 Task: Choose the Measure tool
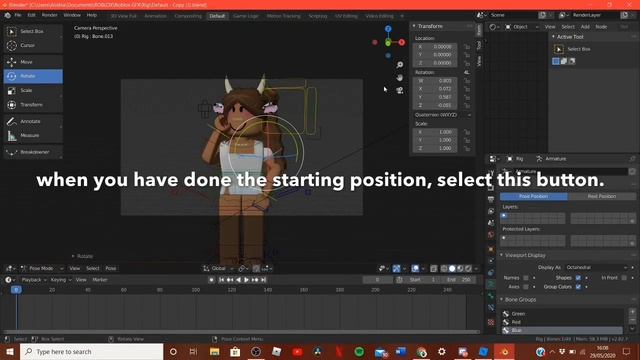point(33,135)
